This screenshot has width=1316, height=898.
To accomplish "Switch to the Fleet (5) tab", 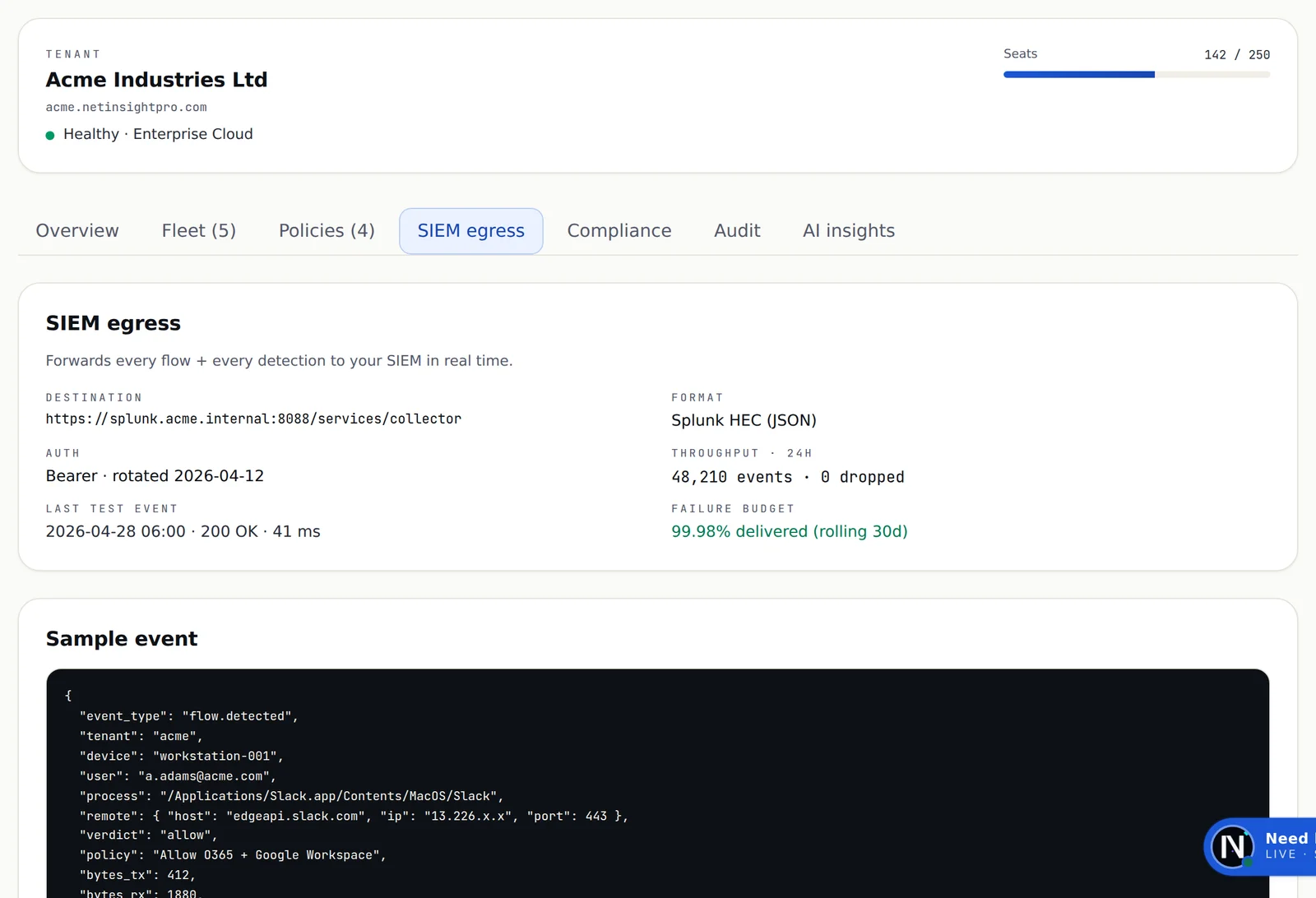I will pos(199,231).
